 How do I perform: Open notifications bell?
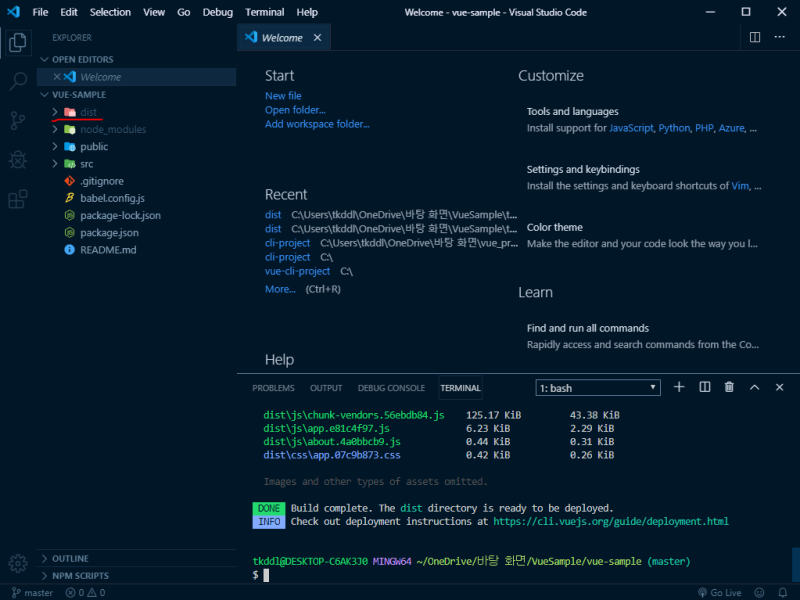[x=783, y=592]
